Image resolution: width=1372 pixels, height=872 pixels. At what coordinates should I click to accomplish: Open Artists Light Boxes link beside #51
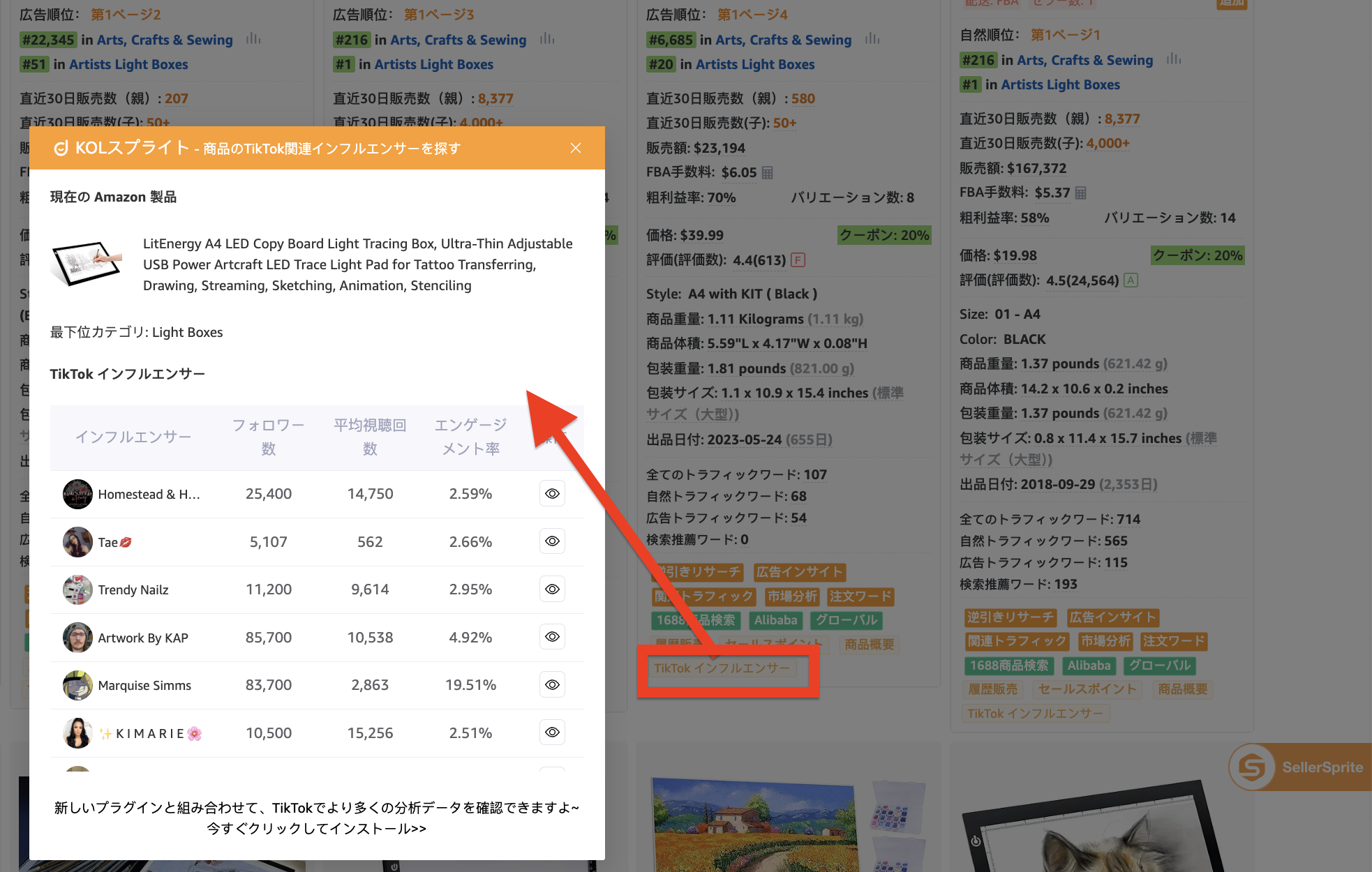pyautogui.click(x=128, y=64)
